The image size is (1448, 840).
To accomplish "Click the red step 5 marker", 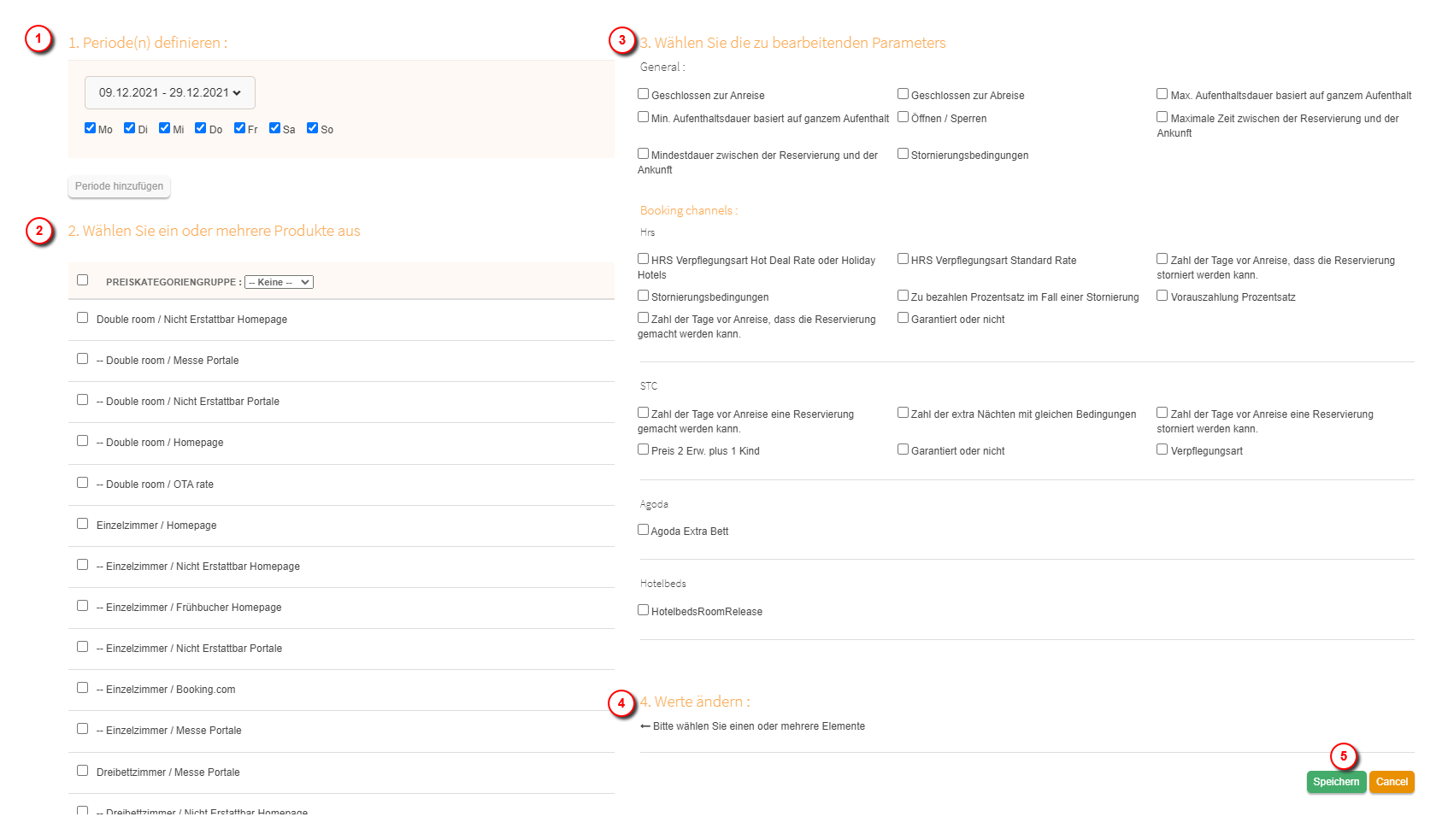I will click(1344, 756).
